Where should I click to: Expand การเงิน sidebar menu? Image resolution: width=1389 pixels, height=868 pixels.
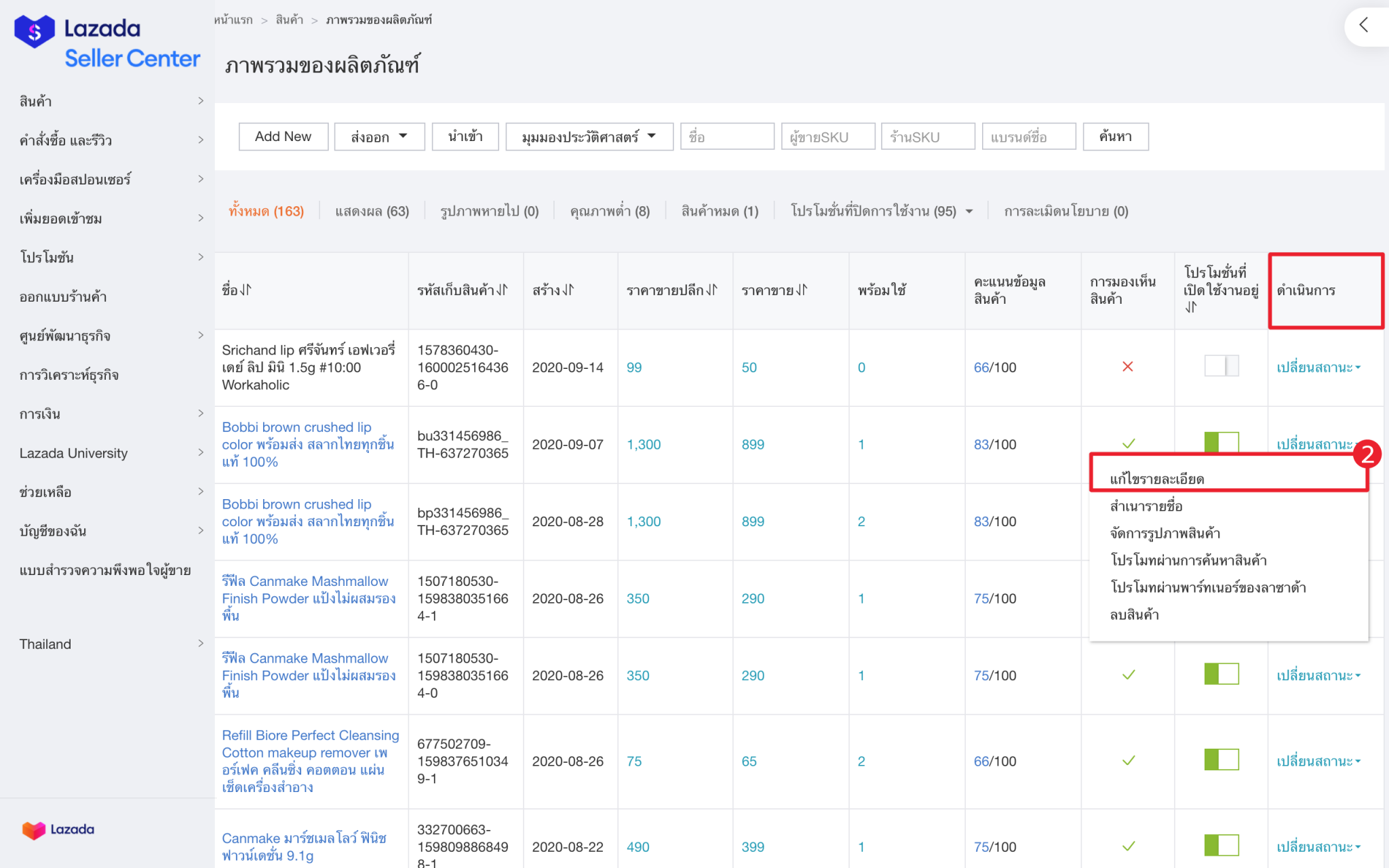pos(111,414)
